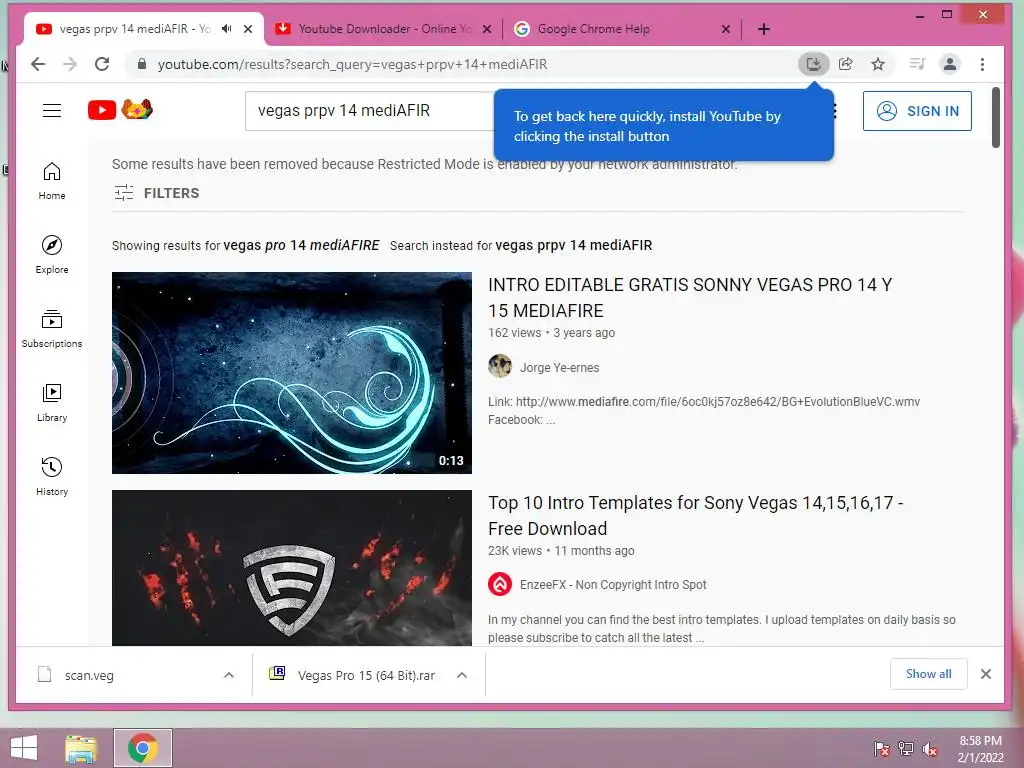
Task: Share this page icon in address bar
Action: click(846, 64)
